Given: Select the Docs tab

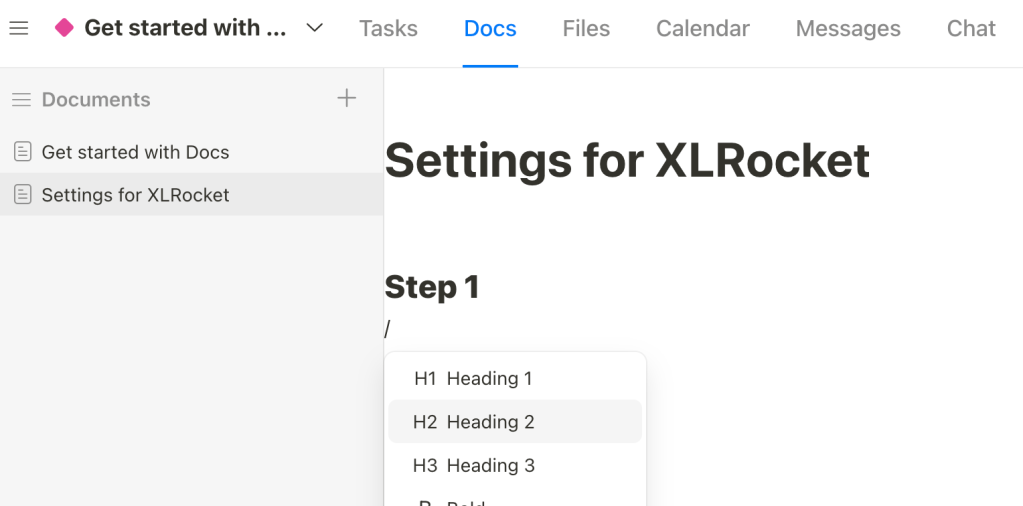Looking at the screenshot, I should (490, 29).
